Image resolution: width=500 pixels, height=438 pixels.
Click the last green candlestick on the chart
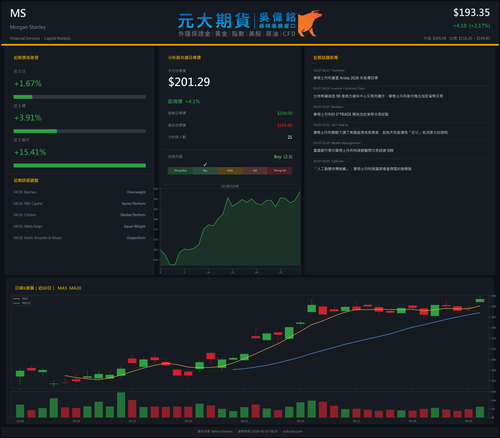tap(480, 300)
